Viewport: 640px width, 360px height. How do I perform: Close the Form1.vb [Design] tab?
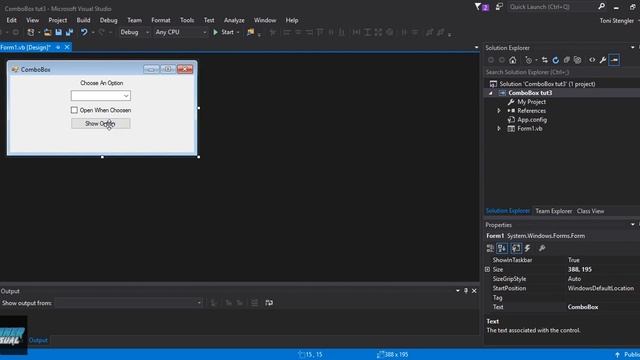point(67,47)
